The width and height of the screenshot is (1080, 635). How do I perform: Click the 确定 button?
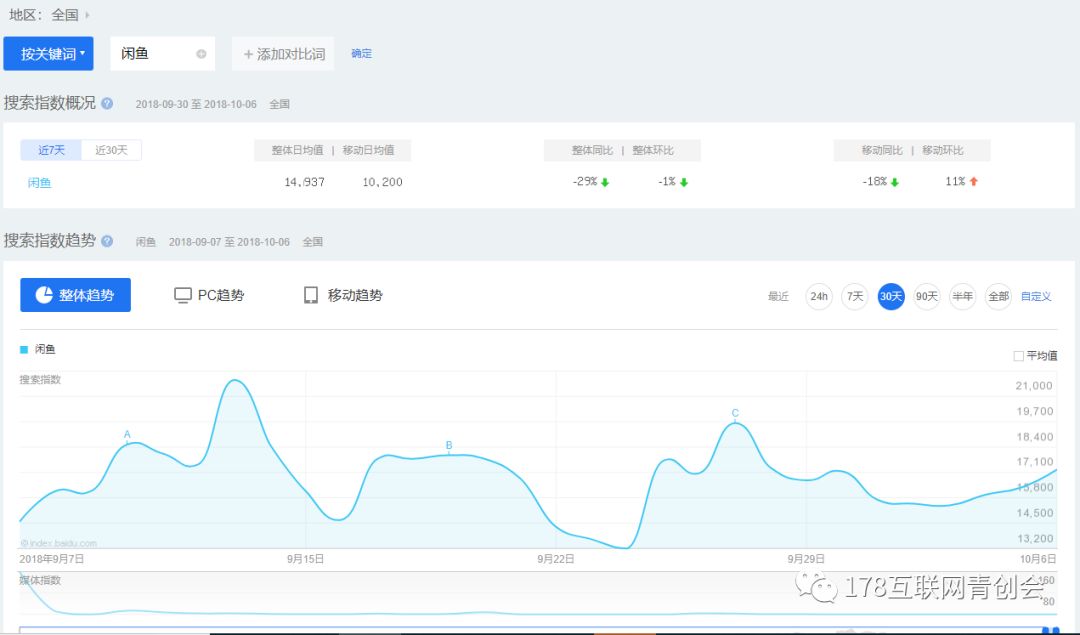pos(360,54)
